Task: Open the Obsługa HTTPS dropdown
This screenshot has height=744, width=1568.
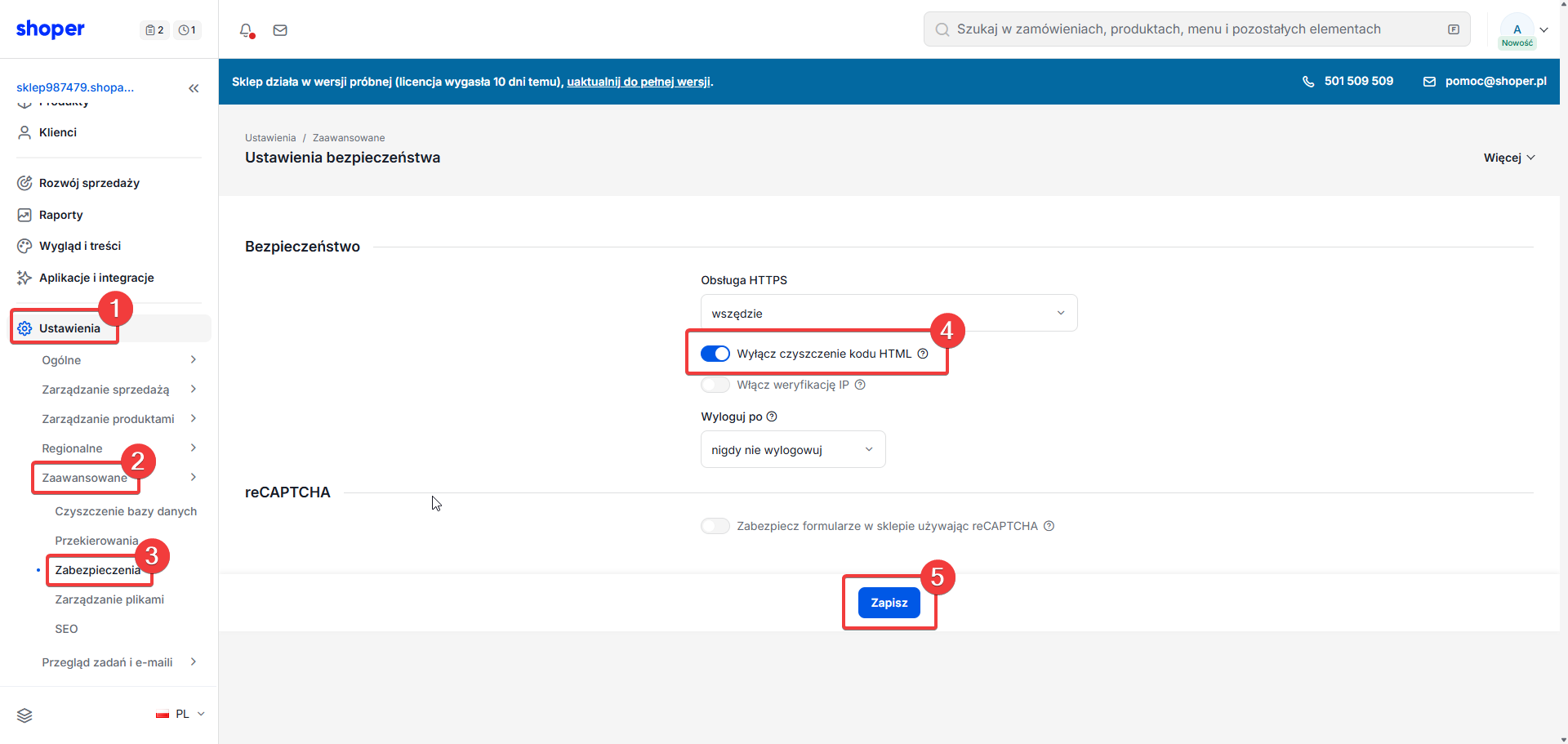Action: (x=889, y=313)
